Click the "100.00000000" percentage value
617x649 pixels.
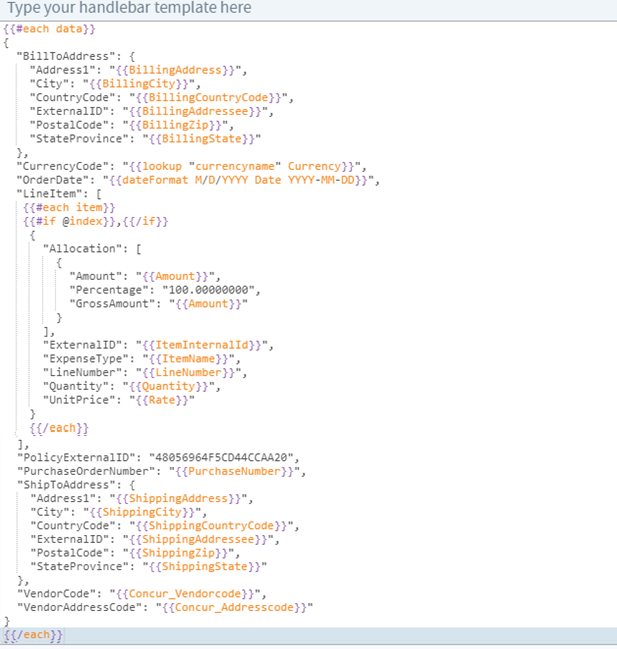(x=208, y=290)
